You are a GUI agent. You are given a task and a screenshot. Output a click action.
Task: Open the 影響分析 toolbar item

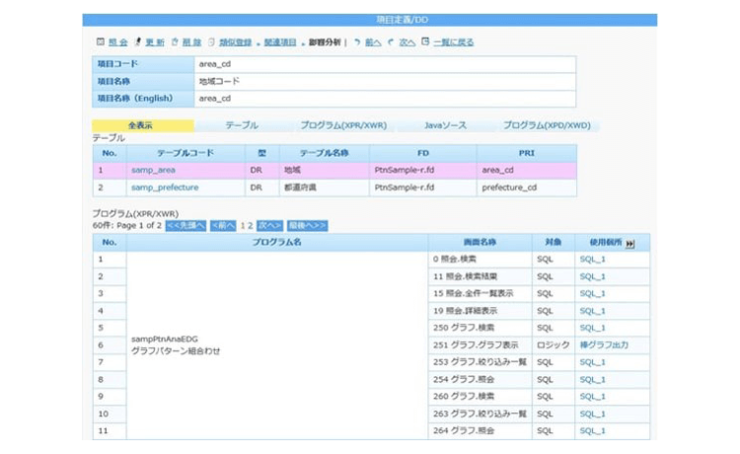(324, 42)
